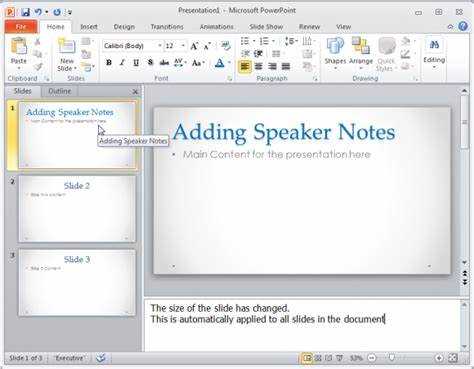Select the Slide 2 thumbnail
The width and height of the screenshot is (474, 369).
tap(77, 209)
